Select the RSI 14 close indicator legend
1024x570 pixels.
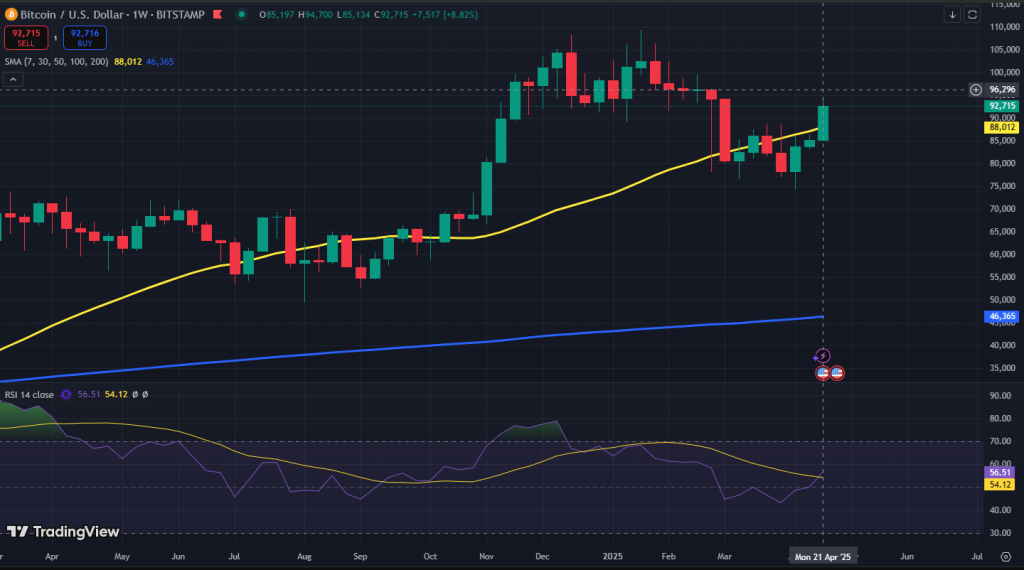click(29, 394)
